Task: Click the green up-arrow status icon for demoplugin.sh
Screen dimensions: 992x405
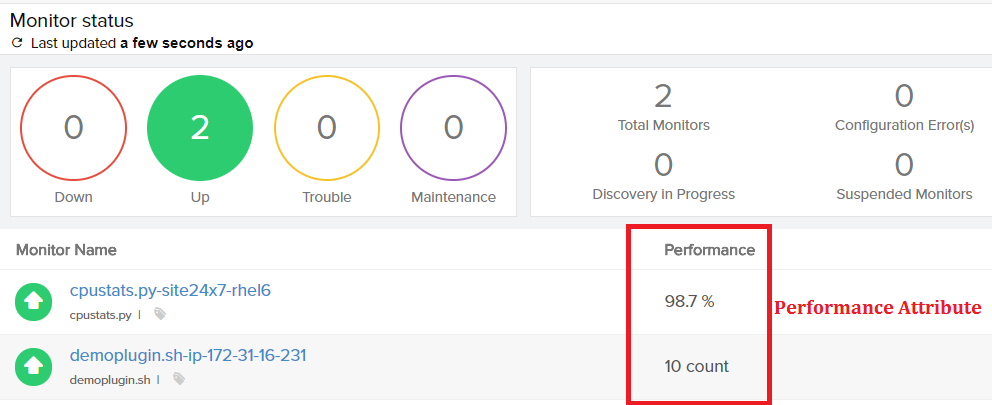Action: (x=34, y=367)
